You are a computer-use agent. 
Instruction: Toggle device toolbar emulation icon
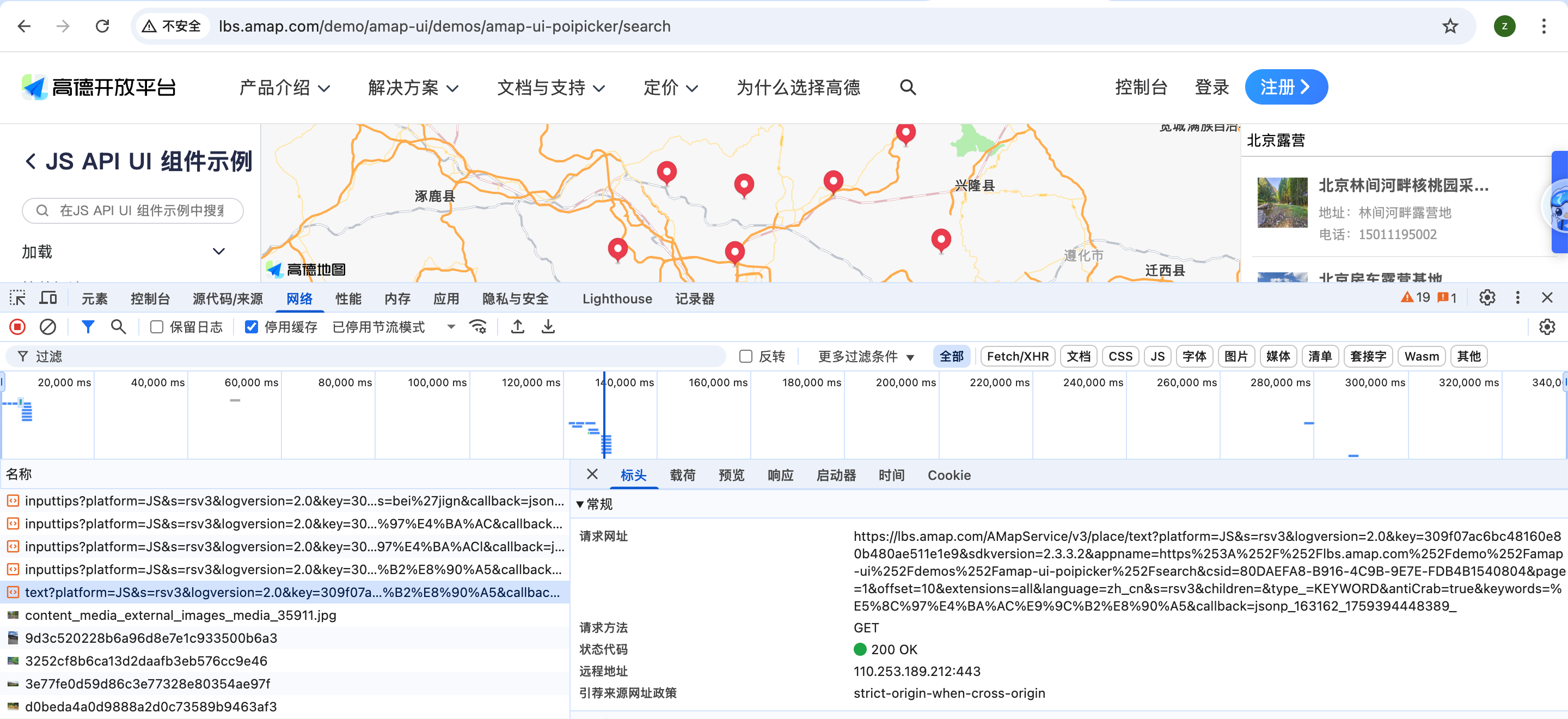48,298
